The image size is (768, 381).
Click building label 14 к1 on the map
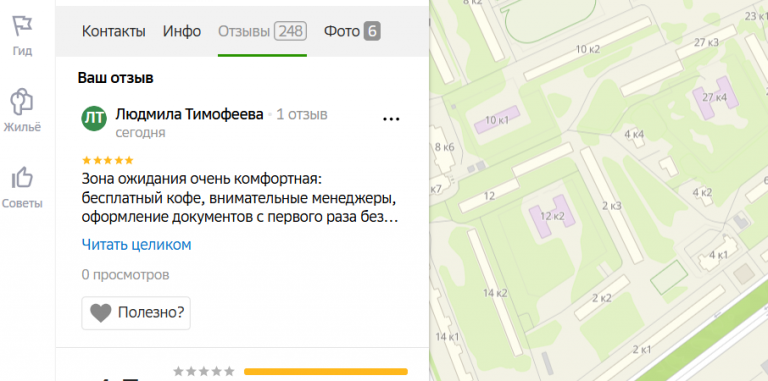(x=447, y=336)
